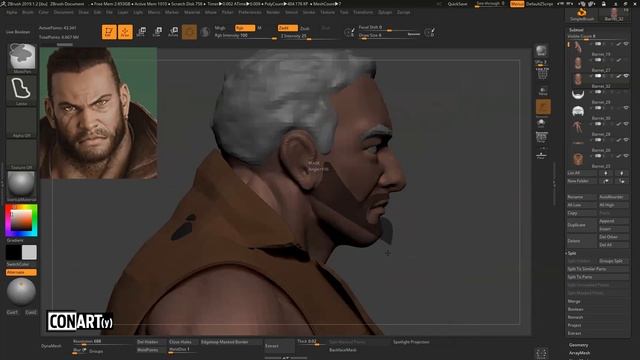The image size is (640, 360).
Task: Click the orange gizmo 3D icon
Action: tap(189, 32)
